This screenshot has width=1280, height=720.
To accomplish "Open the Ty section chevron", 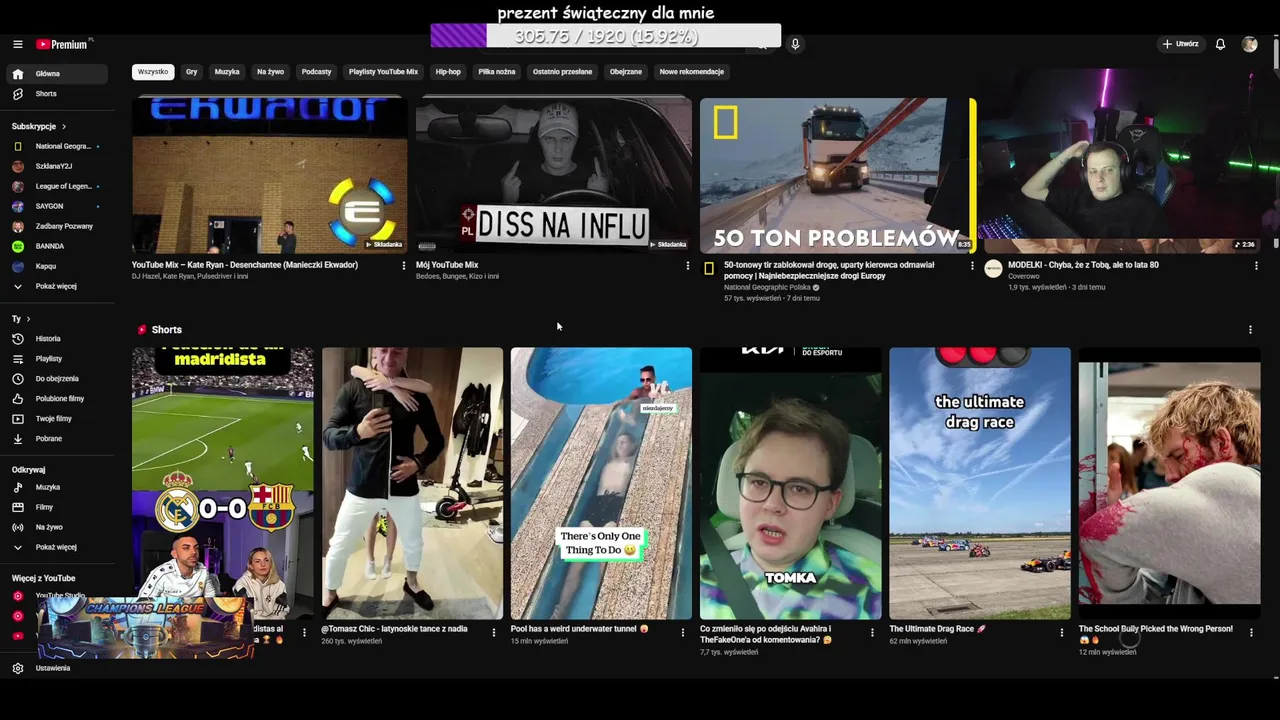I will pos(28,319).
